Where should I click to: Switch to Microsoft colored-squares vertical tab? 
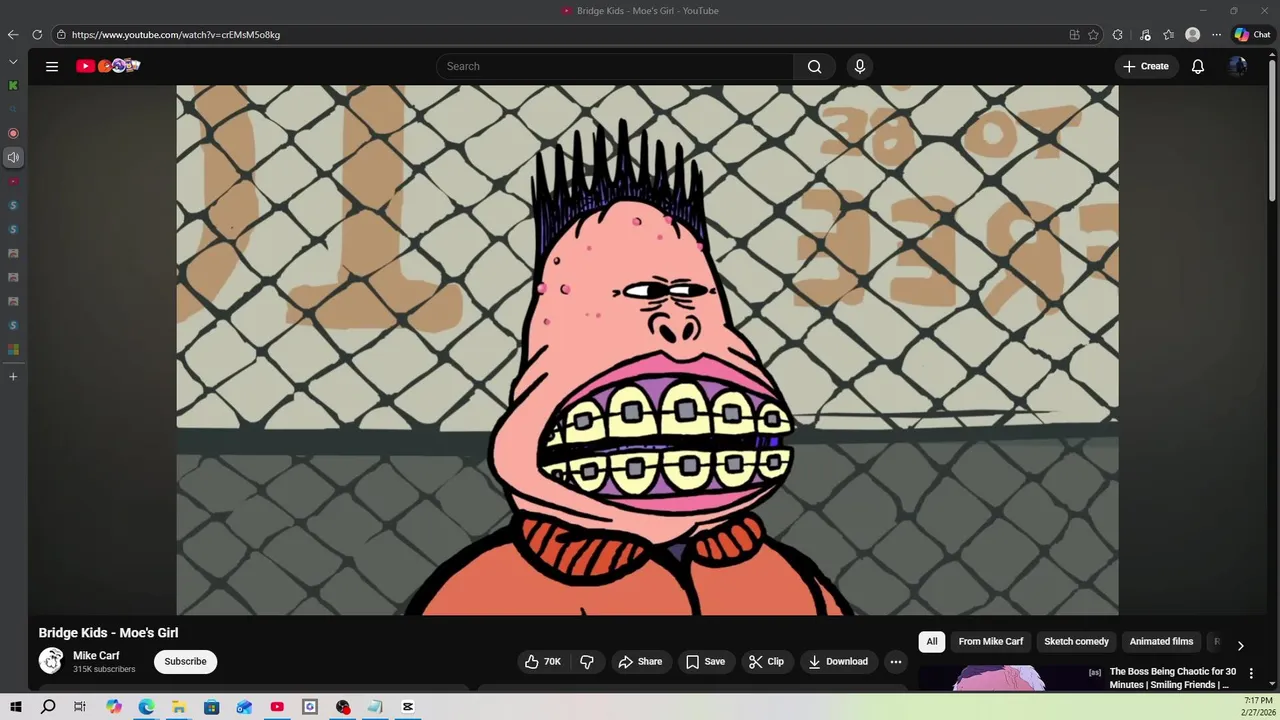pos(13,349)
